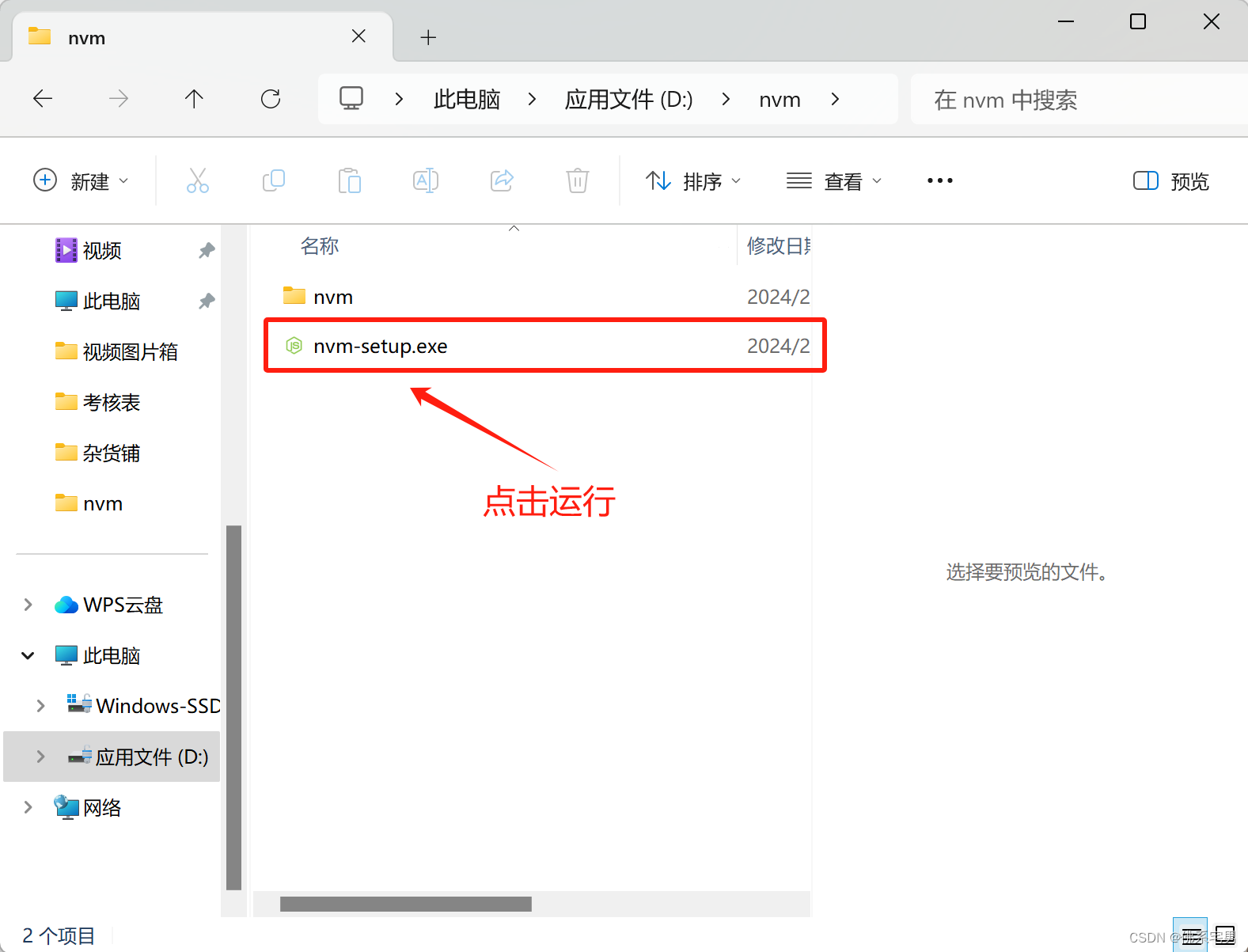The height and width of the screenshot is (952, 1248).
Task: Expand the 应用文件 (D:) drive node
Action: [40, 757]
